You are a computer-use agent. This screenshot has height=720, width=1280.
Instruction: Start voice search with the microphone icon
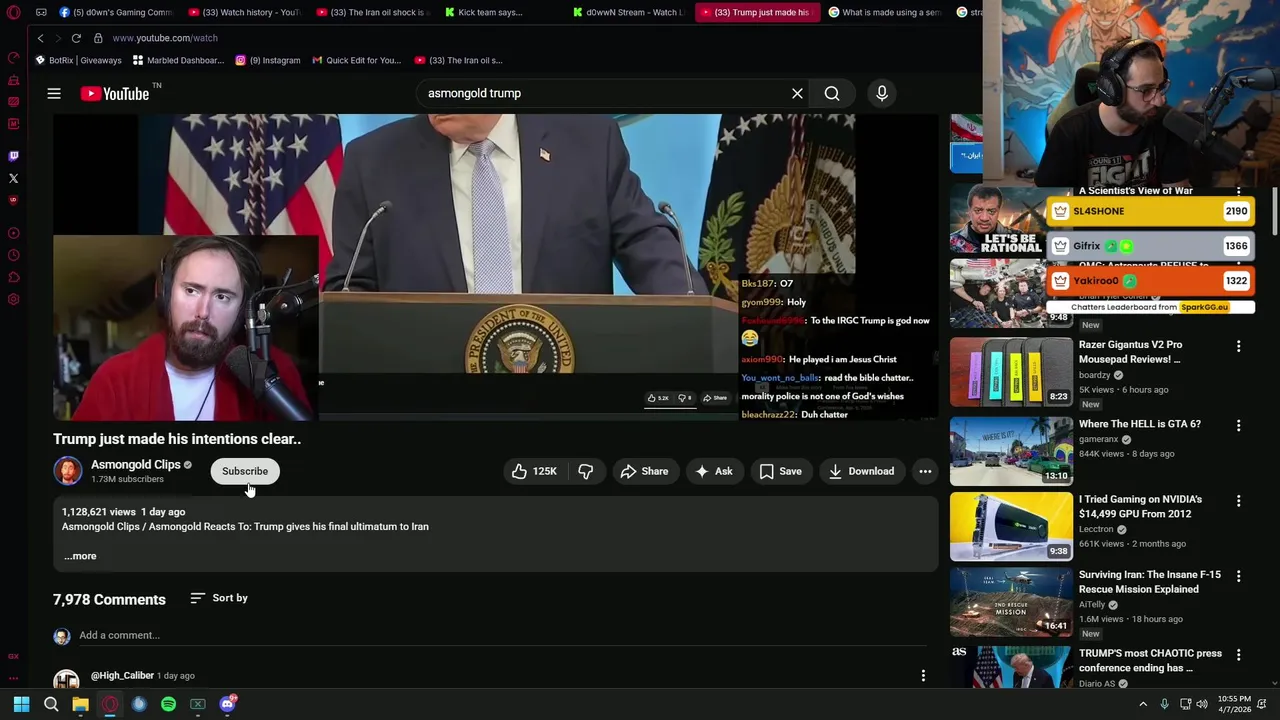(x=882, y=93)
